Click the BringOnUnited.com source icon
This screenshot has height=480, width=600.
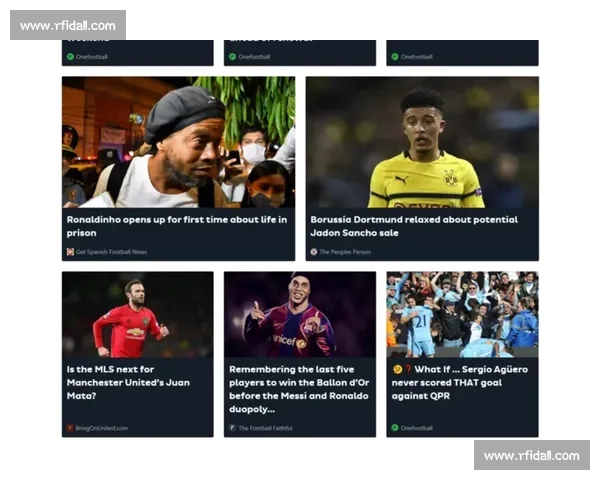click(x=70, y=428)
